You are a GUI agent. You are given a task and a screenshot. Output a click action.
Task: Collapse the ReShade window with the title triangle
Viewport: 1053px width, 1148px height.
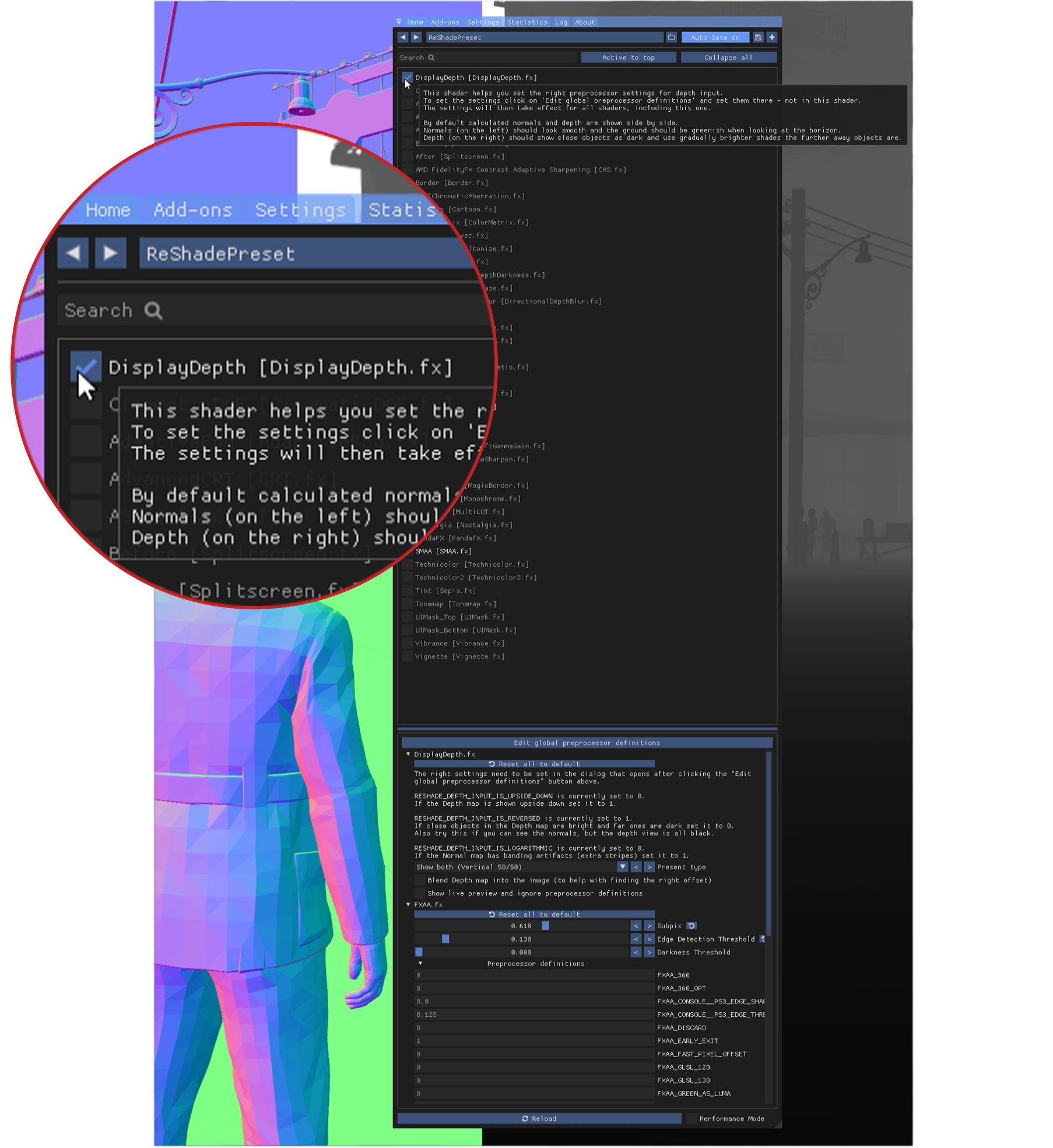point(399,22)
